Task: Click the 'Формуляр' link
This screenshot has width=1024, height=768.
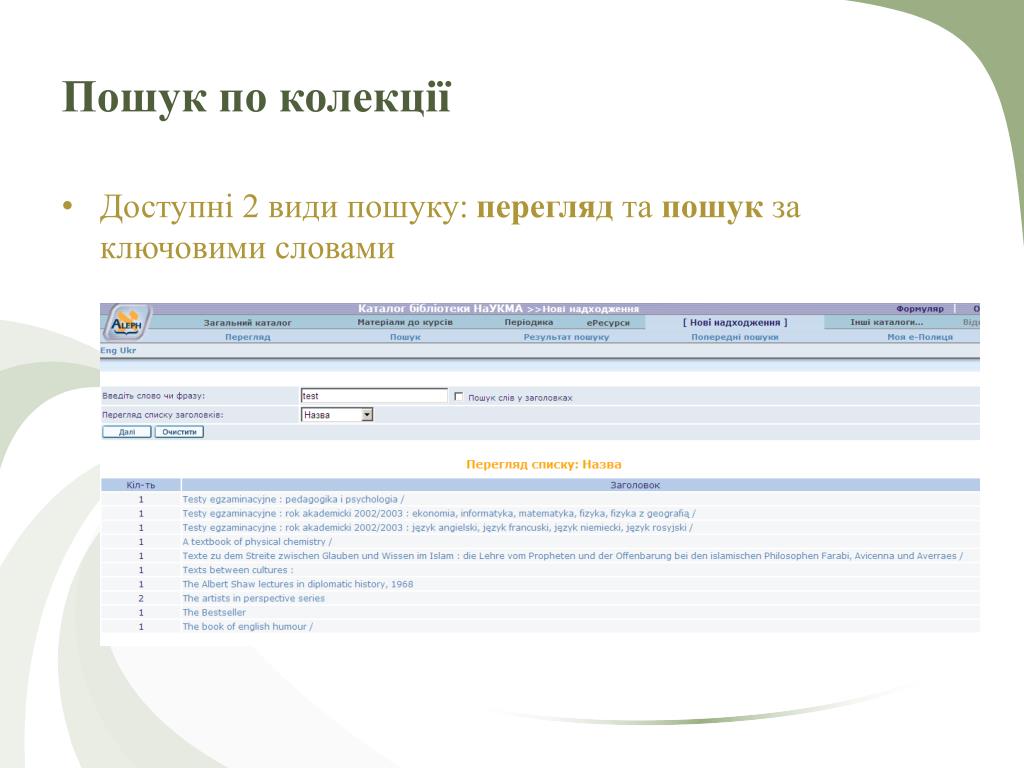Action: 920,309
